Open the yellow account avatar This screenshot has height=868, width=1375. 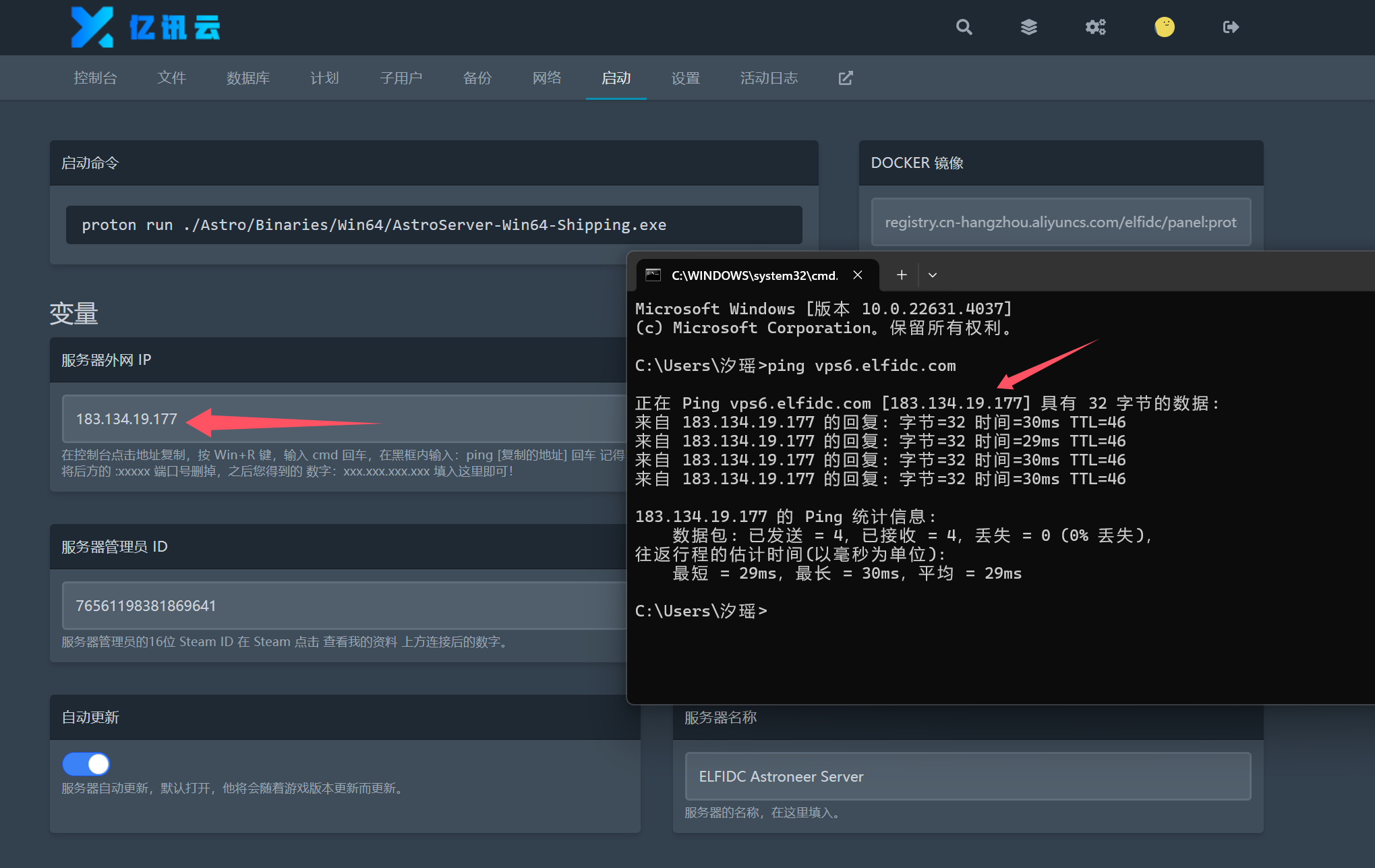coord(1165,27)
